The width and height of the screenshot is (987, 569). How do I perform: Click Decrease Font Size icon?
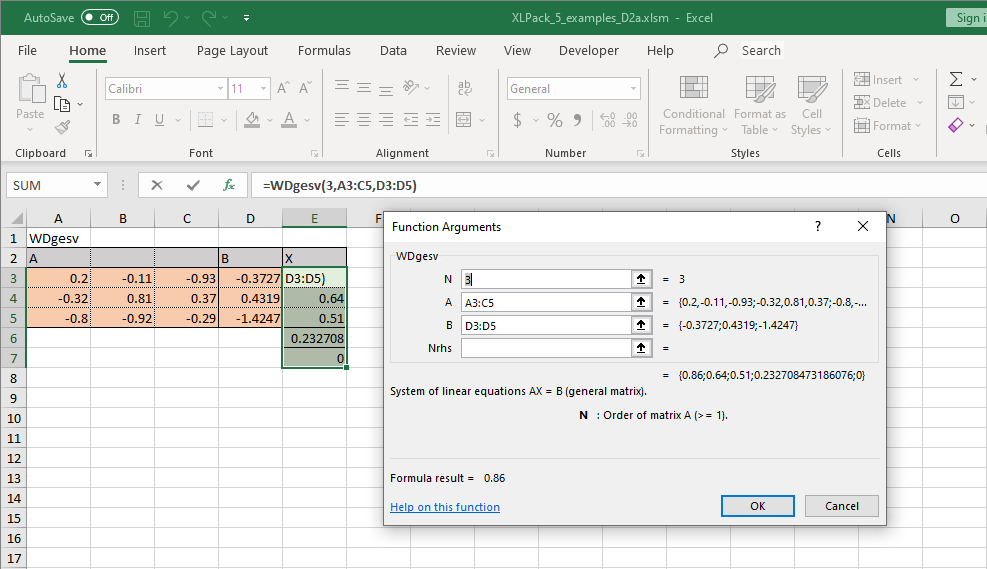pyautogui.click(x=305, y=88)
